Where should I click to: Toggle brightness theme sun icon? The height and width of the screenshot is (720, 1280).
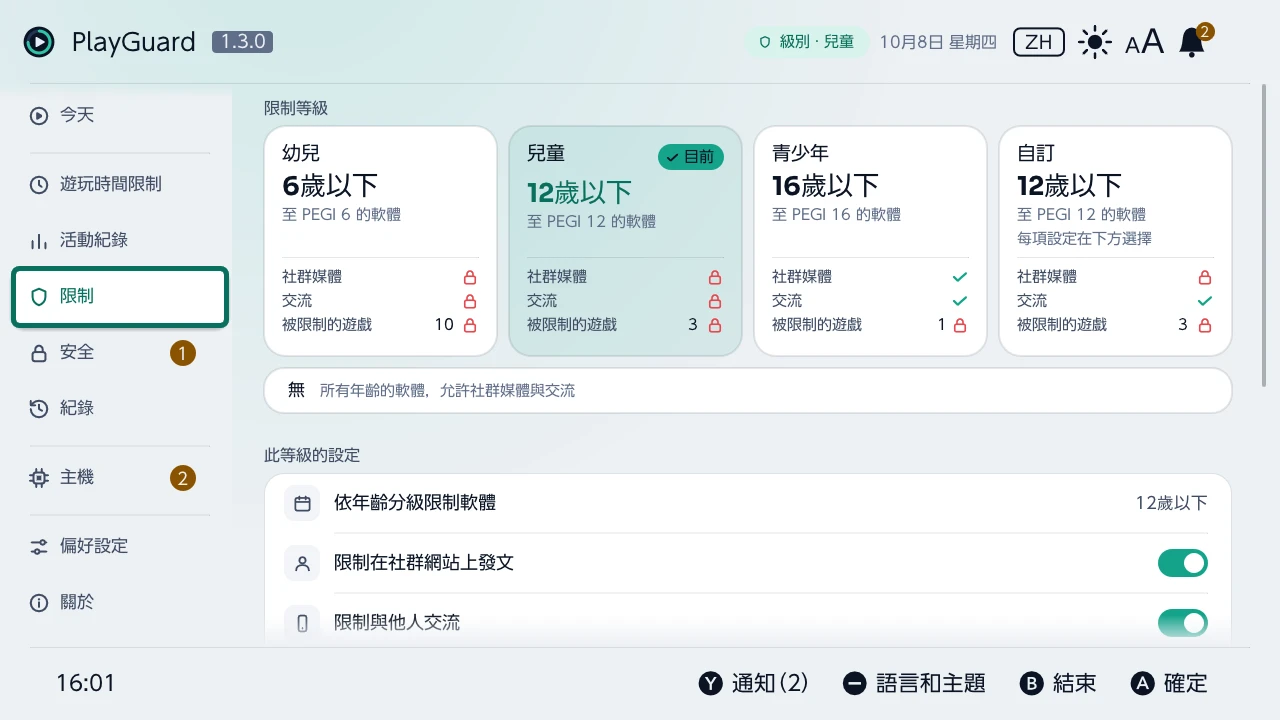click(1095, 42)
